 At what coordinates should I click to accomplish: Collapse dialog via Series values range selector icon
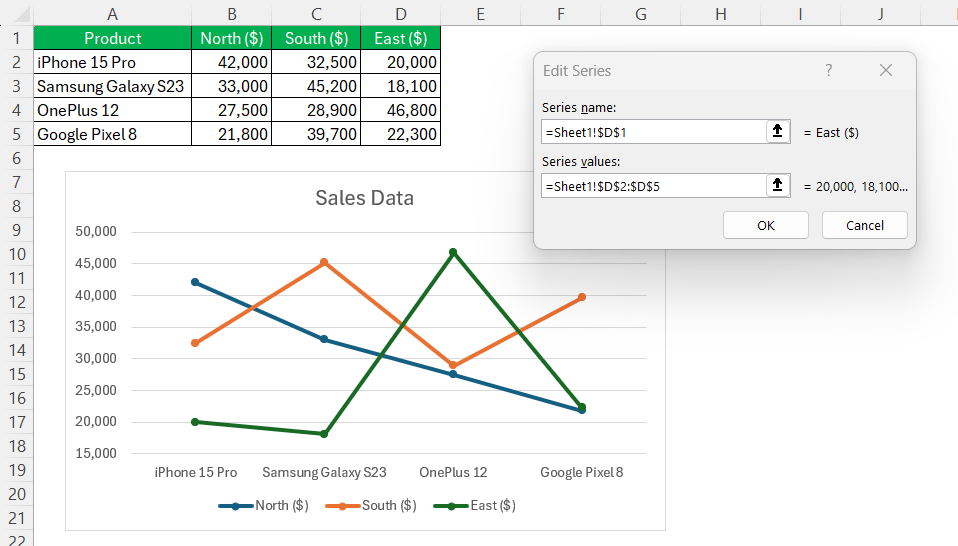(777, 185)
